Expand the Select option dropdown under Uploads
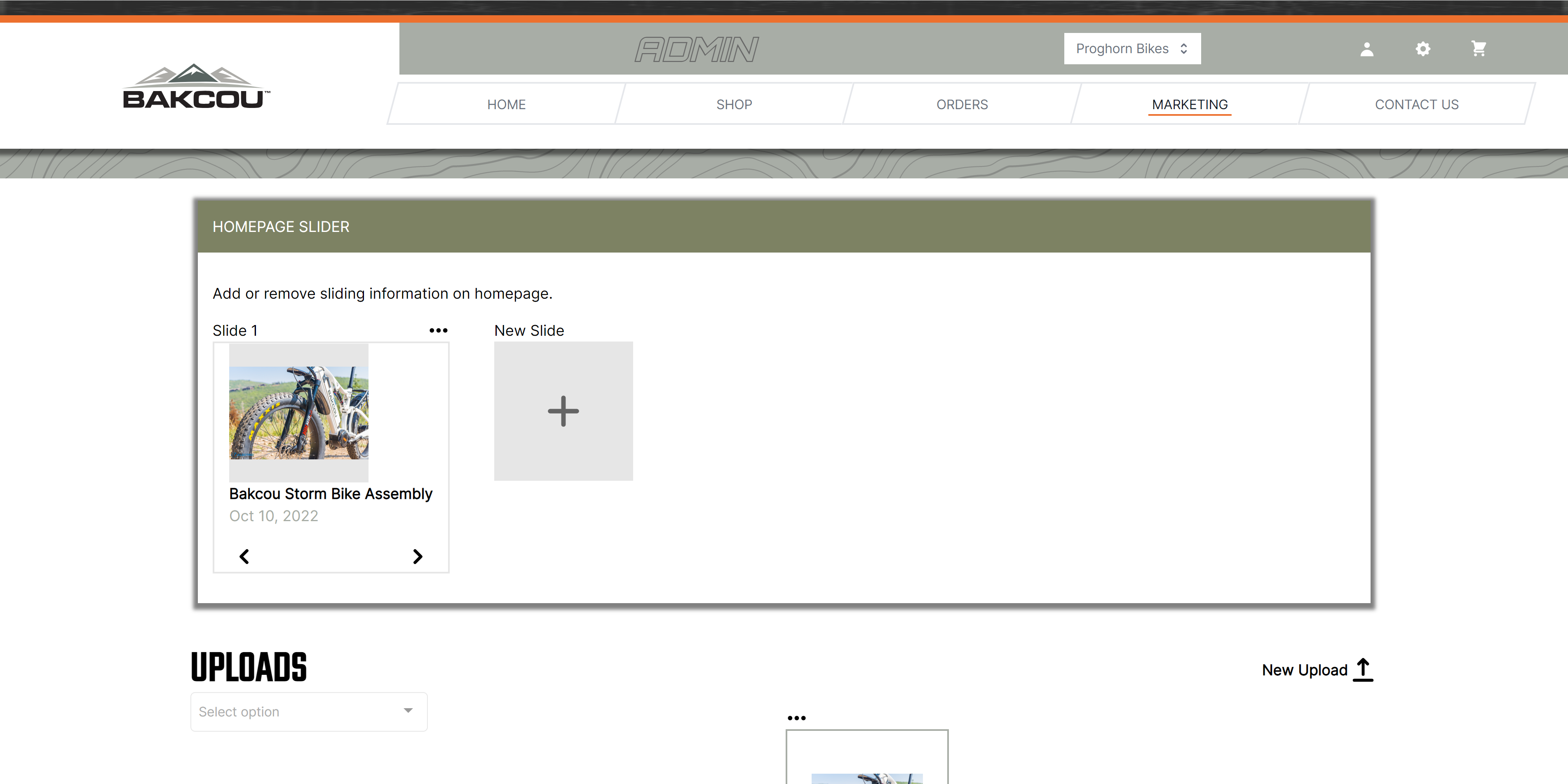Image resolution: width=1568 pixels, height=784 pixels. [309, 711]
